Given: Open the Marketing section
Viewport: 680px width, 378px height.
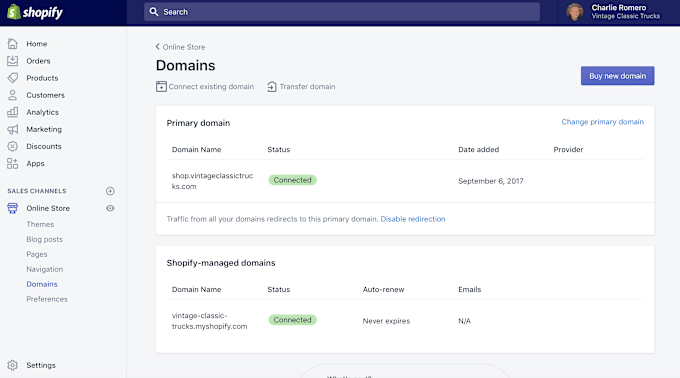Looking at the screenshot, I should (x=44, y=129).
